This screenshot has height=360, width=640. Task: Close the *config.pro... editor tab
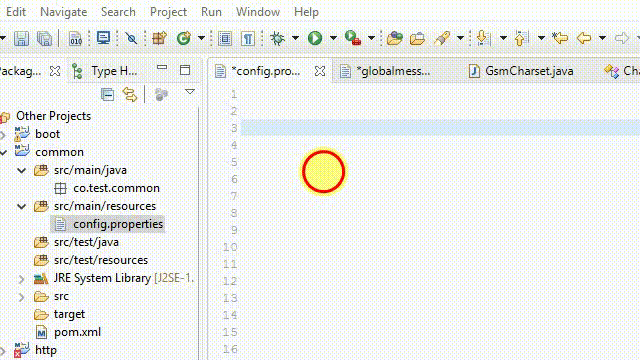[320, 71]
